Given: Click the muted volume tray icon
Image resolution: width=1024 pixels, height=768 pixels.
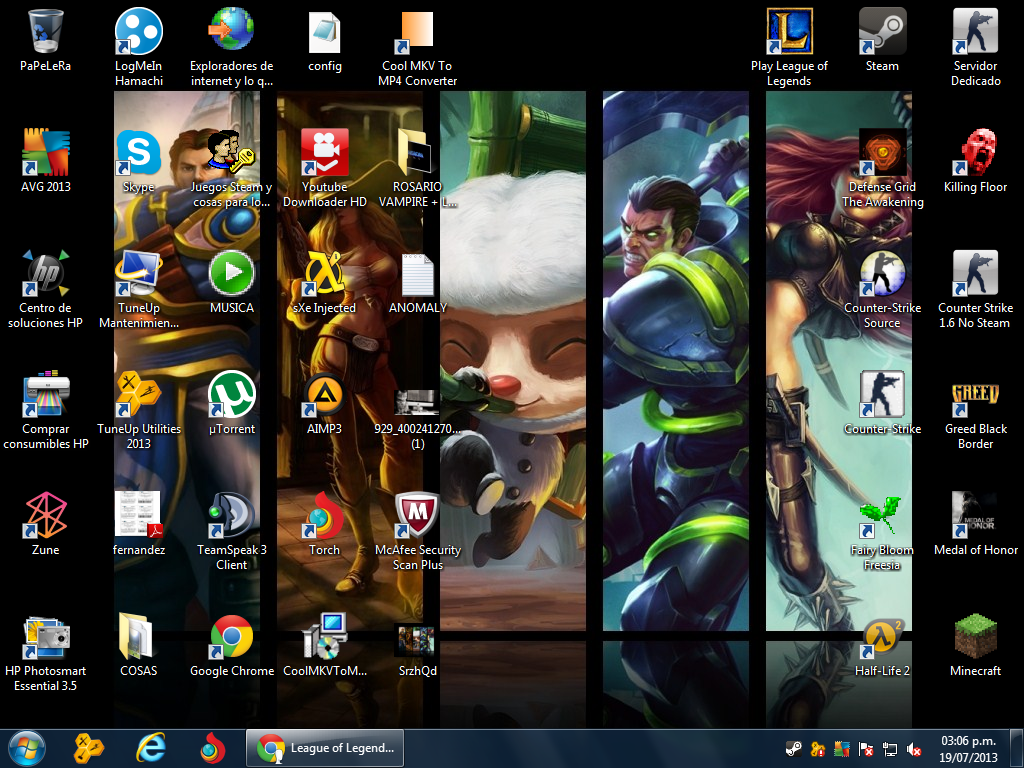Looking at the screenshot, I should pos(914,749).
